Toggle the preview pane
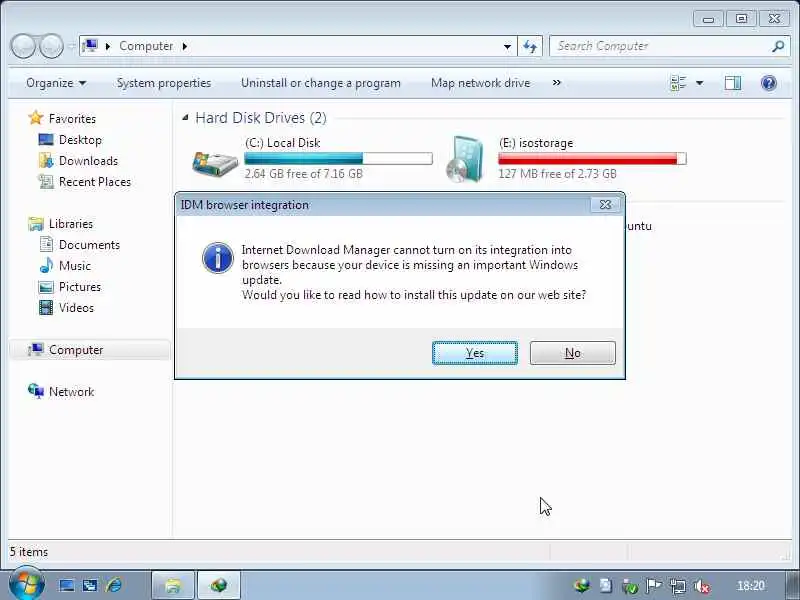 [733, 83]
